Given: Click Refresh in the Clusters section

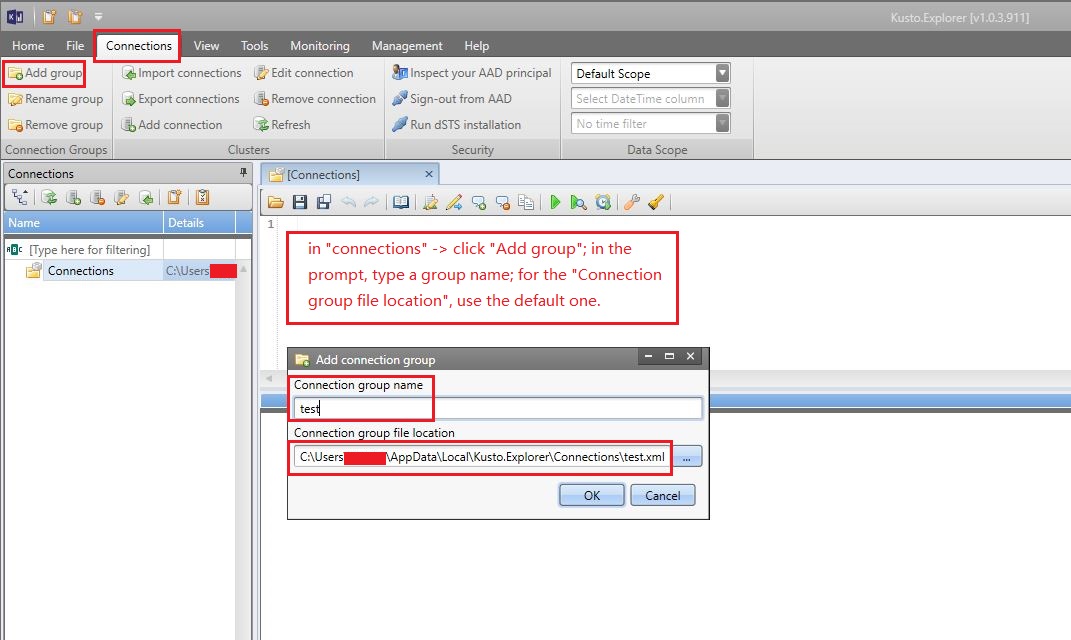Looking at the screenshot, I should point(281,125).
